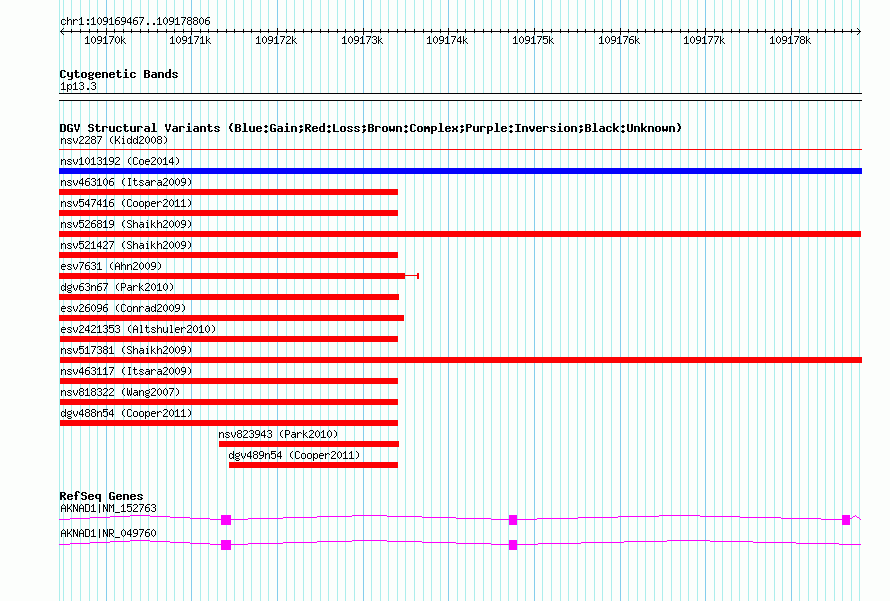Open the nsv2287 (Kidd2008) variant label
The height and width of the screenshot is (601, 890).
[x=114, y=140]
